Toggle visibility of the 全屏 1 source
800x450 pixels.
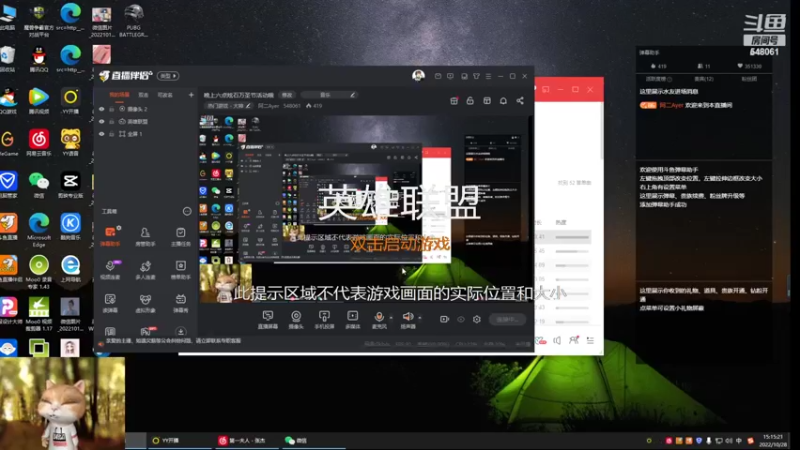point(102,134)
